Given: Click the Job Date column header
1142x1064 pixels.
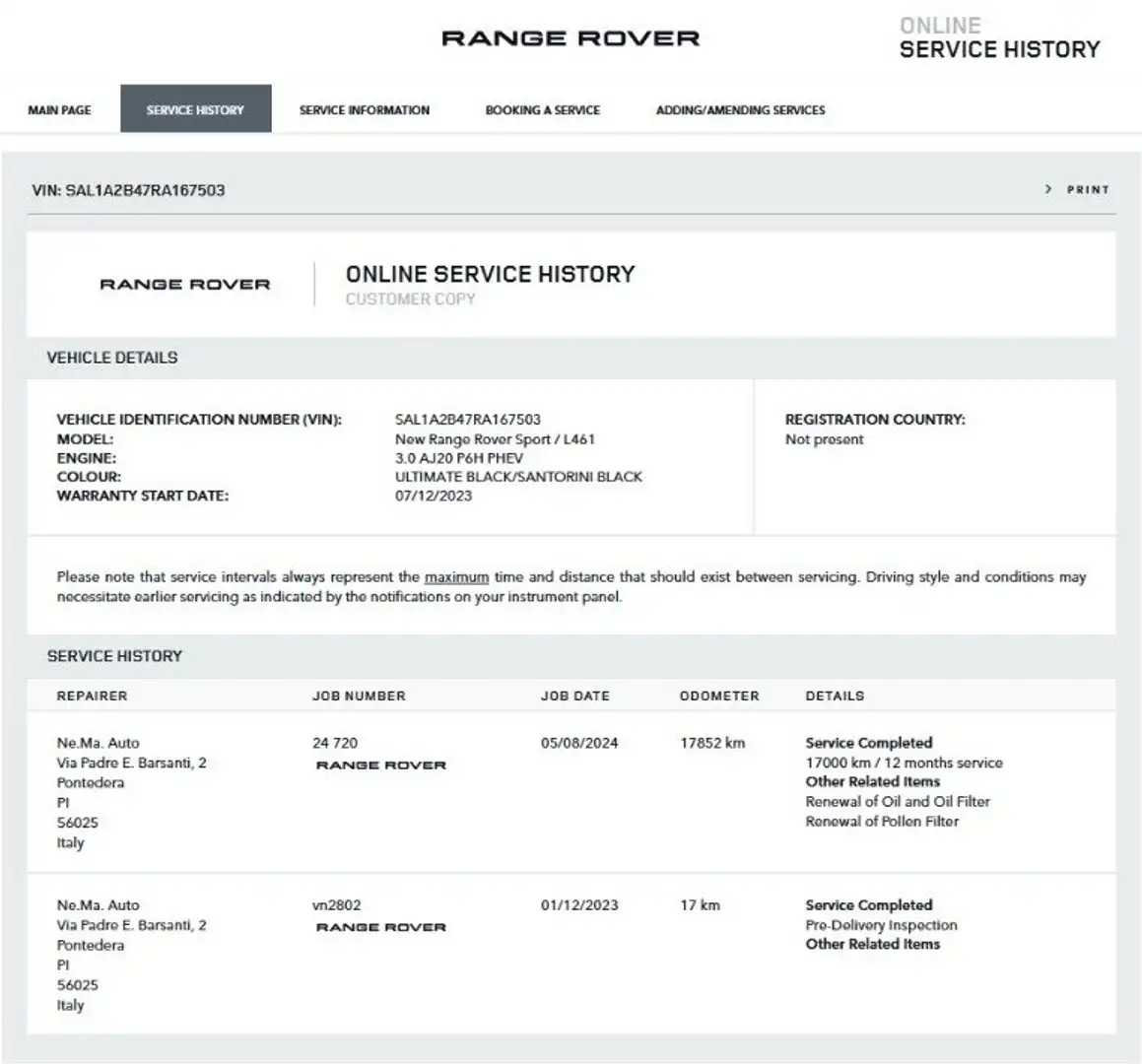Looking at the screenshot, I should (x=574, y=696).
